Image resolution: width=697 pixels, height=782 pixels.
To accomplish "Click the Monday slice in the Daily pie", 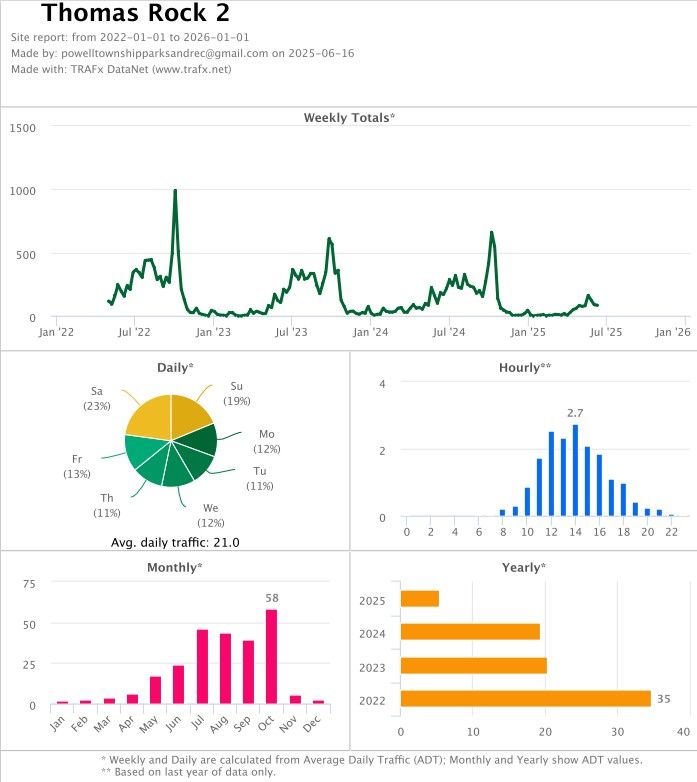I will click(200, 440).
